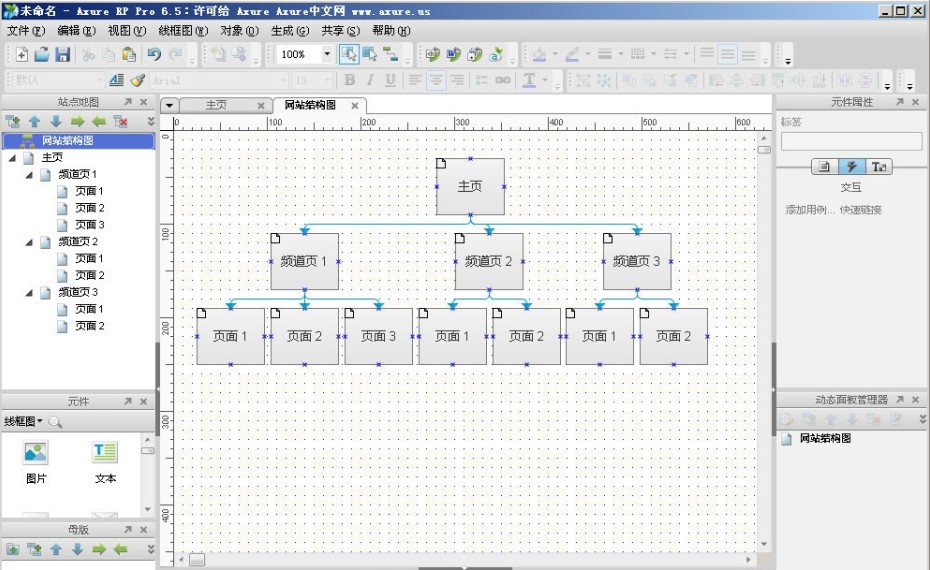Click the Undo arrow icon
The image size is (930, 570).
(x=154, y=55)
